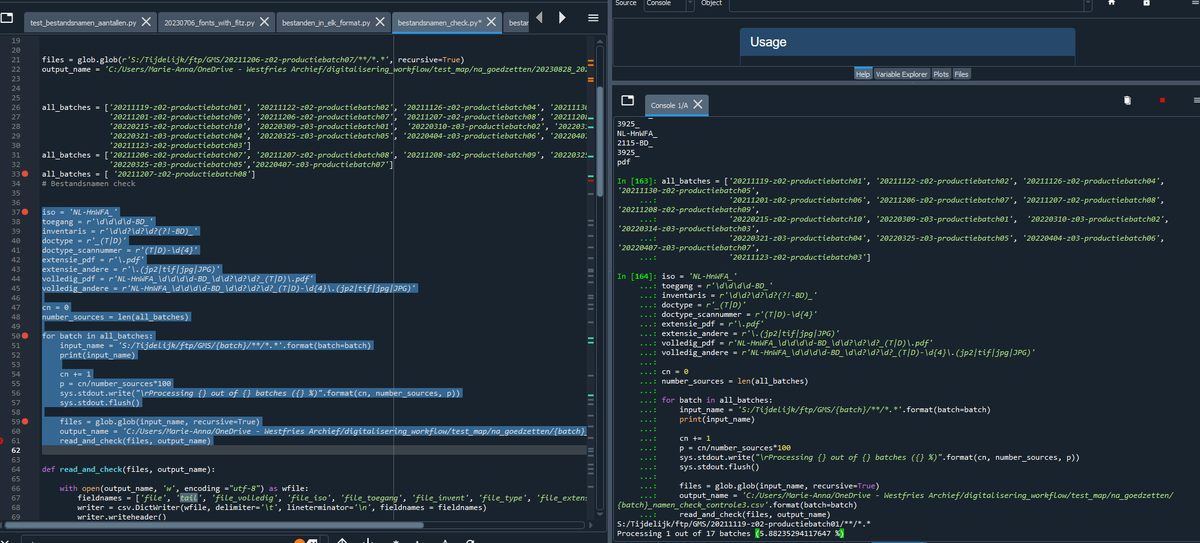Open the Variable Explorer tab
The width and height of the screenshot is (1200, 543).
pos(902,74)
